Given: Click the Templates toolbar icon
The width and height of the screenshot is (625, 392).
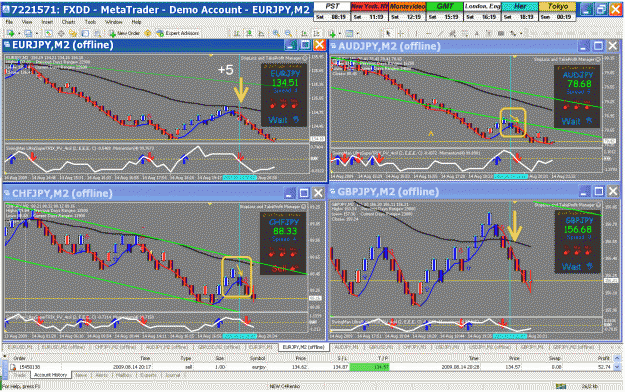Looking at the screenshot, I should (x=349, y=33).
